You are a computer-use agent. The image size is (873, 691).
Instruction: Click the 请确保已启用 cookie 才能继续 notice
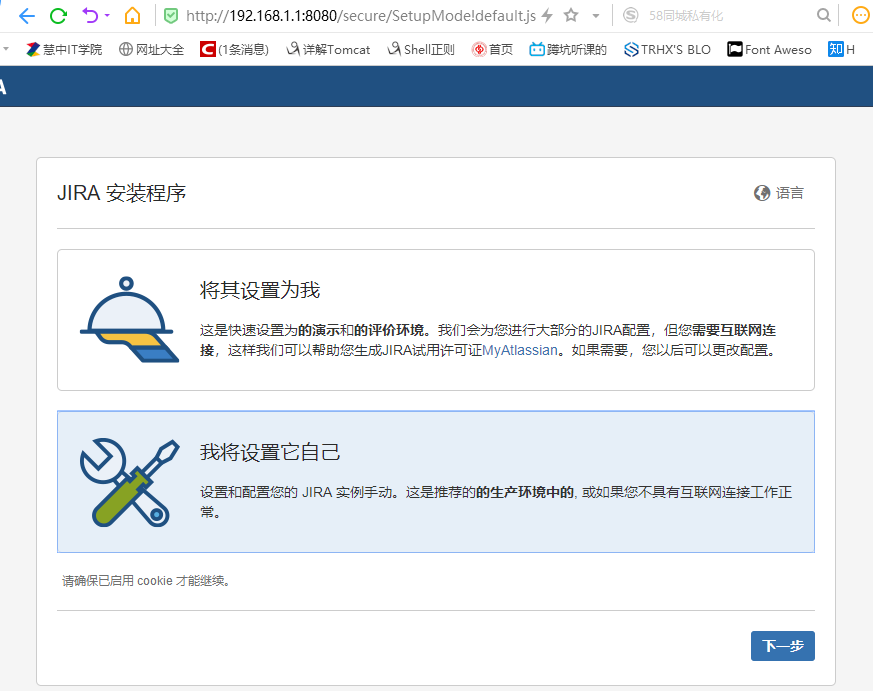click(x=146, y=581)
